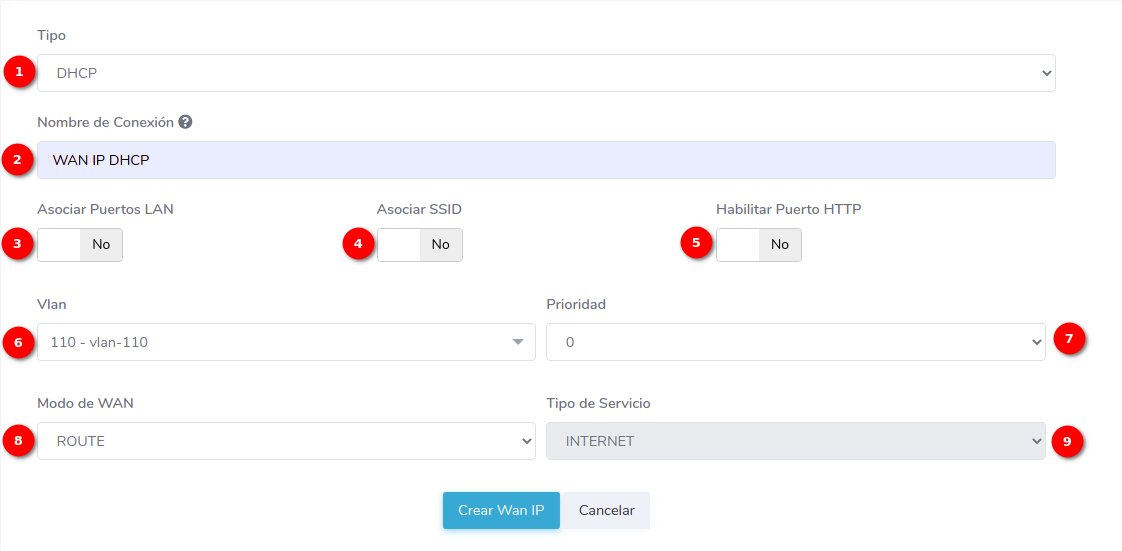
Task: Enable the Asociar SSID switch
Action: point(419,245)
